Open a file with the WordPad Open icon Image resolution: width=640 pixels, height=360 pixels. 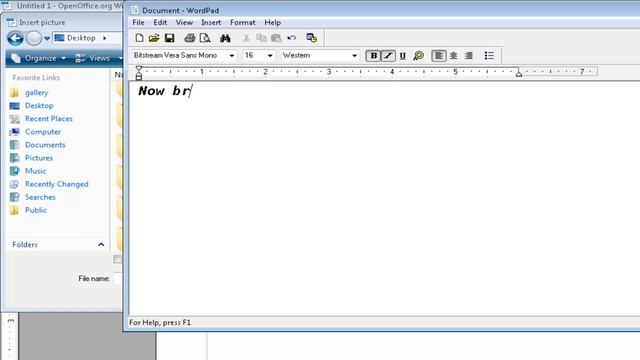(x=154, y=38)
